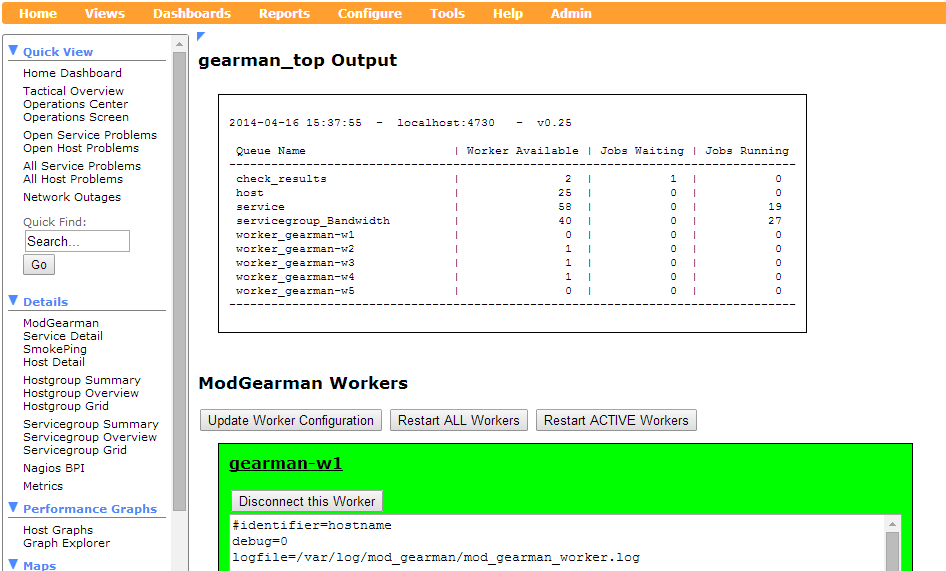Open Hostgroup Overview

click(81, 393)
